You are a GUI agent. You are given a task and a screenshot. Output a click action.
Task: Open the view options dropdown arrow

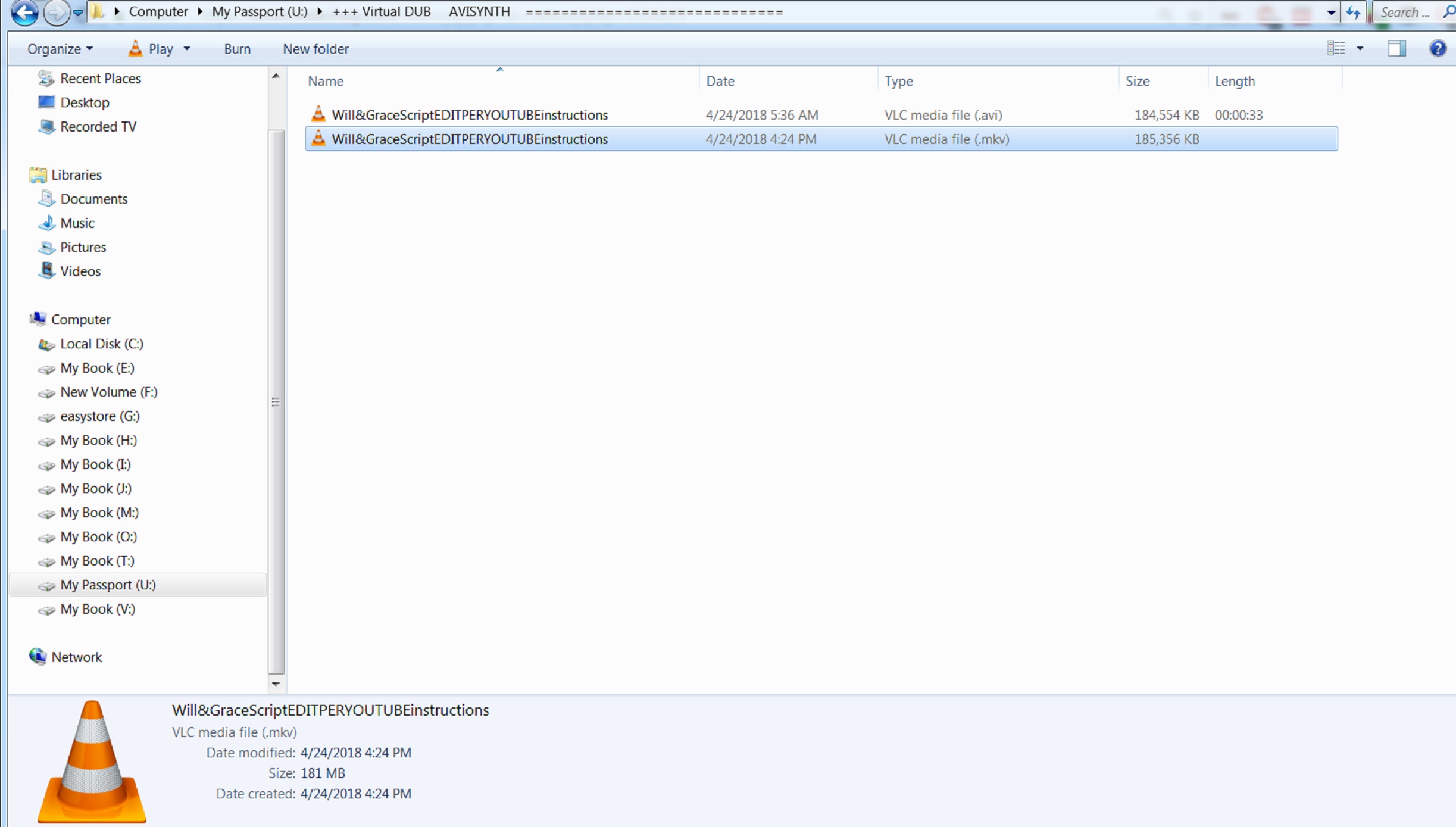[x=1360, y=48]
